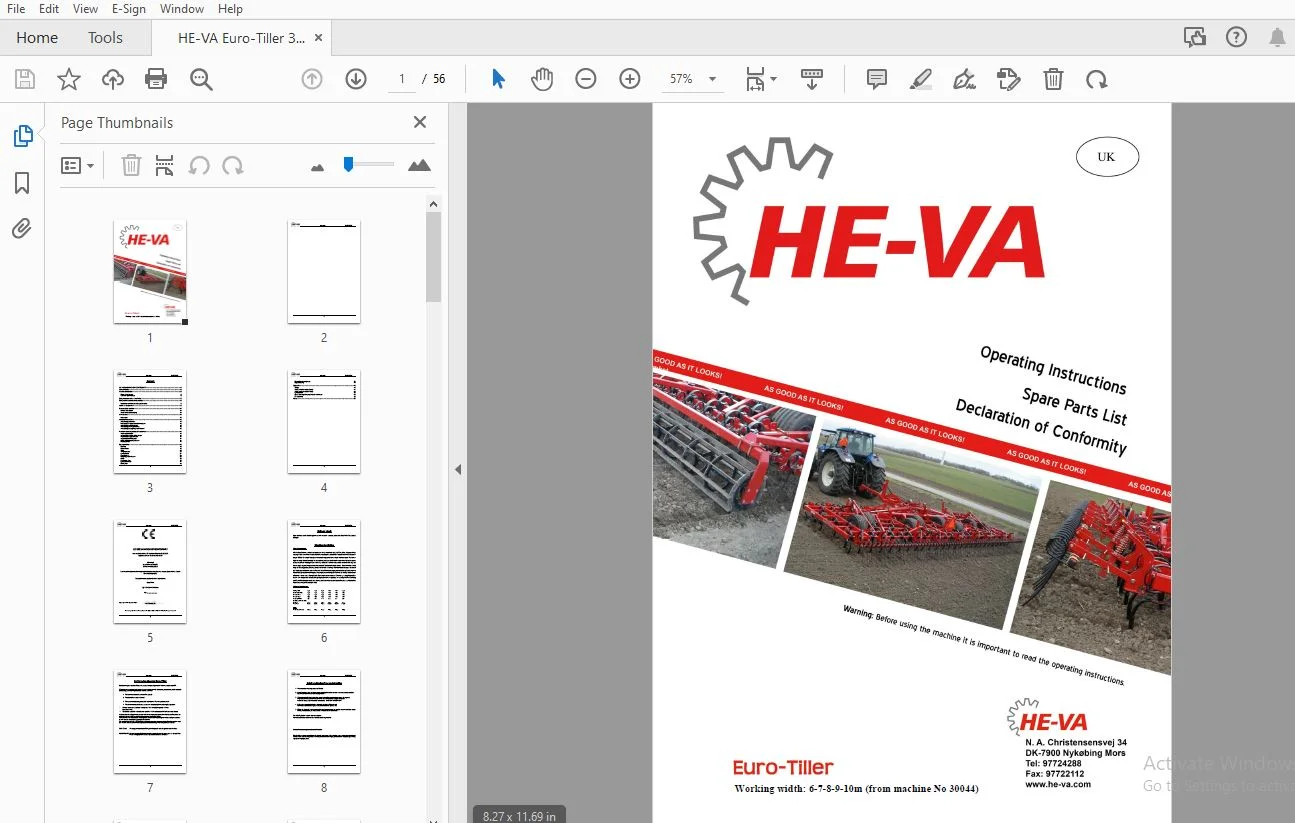Viewport: 1295px width, 823px height.
Task: Click the Save file icon
Action: click(x=25, y=80)
